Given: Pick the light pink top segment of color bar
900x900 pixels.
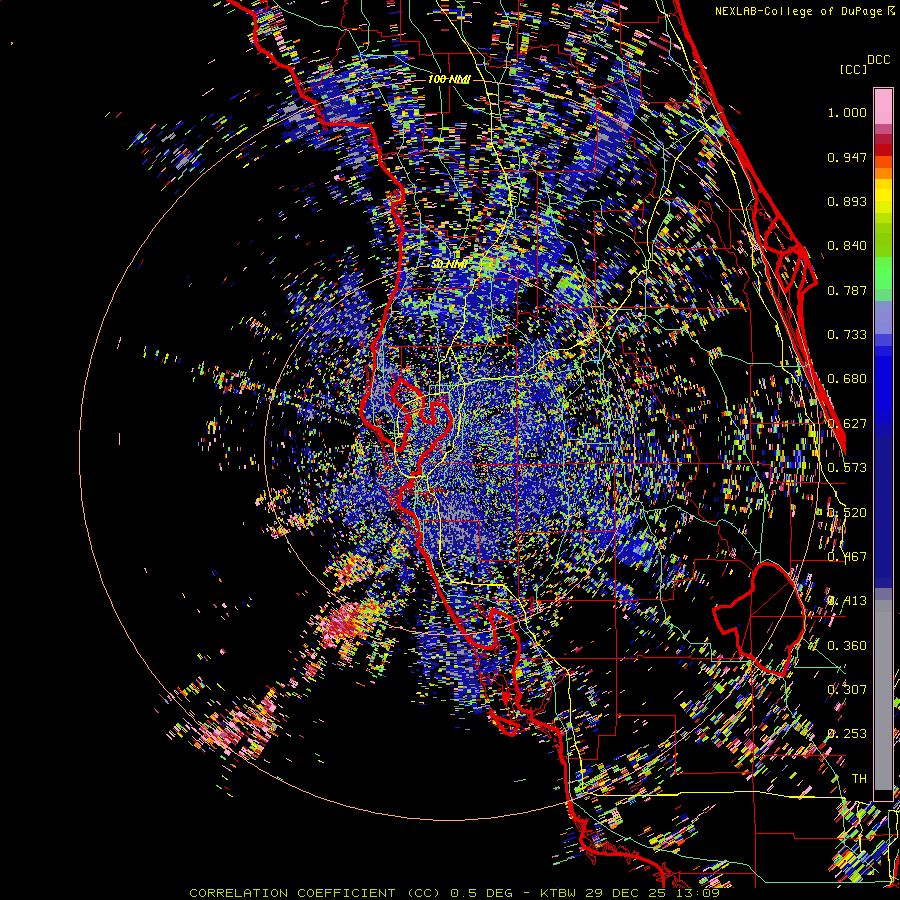Looking at the screenshot, I should point(883,106).
